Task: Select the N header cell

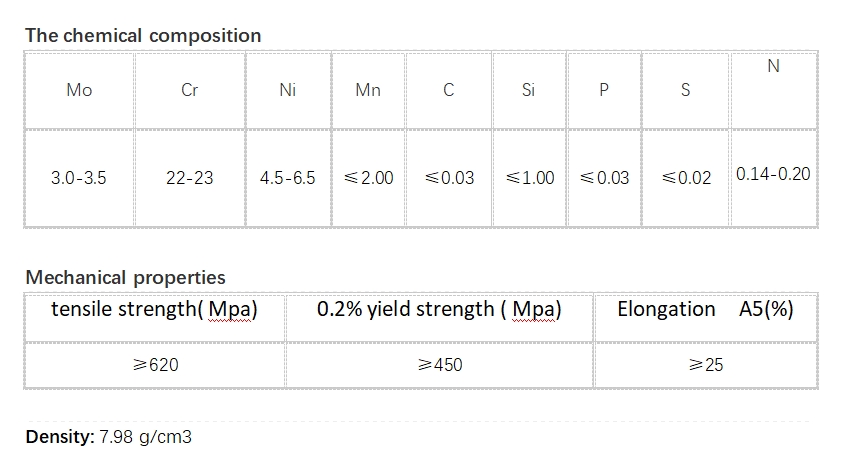Action: [x=773, y=90]
